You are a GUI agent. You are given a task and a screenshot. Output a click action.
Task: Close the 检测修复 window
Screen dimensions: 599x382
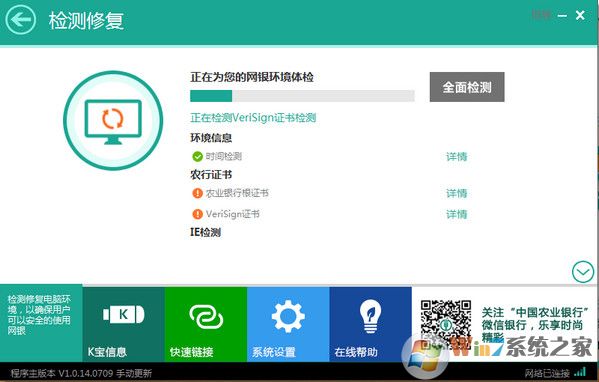[x=580, y=15]
